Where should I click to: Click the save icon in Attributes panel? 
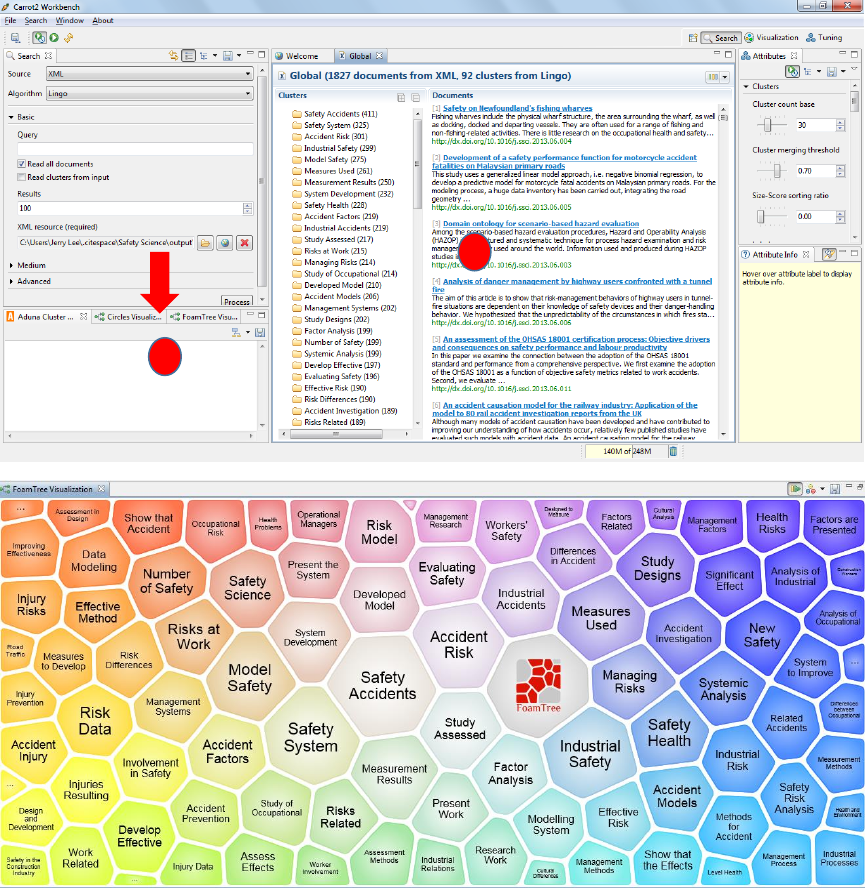pyautogui.click(x=832, y=71)
